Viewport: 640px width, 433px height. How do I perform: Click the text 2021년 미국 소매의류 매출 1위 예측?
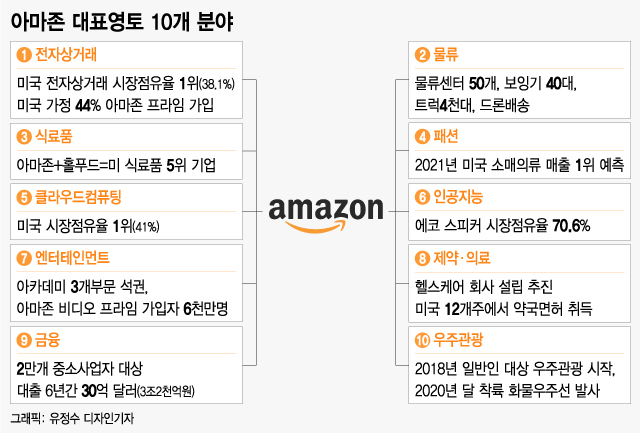coord(520,163)
